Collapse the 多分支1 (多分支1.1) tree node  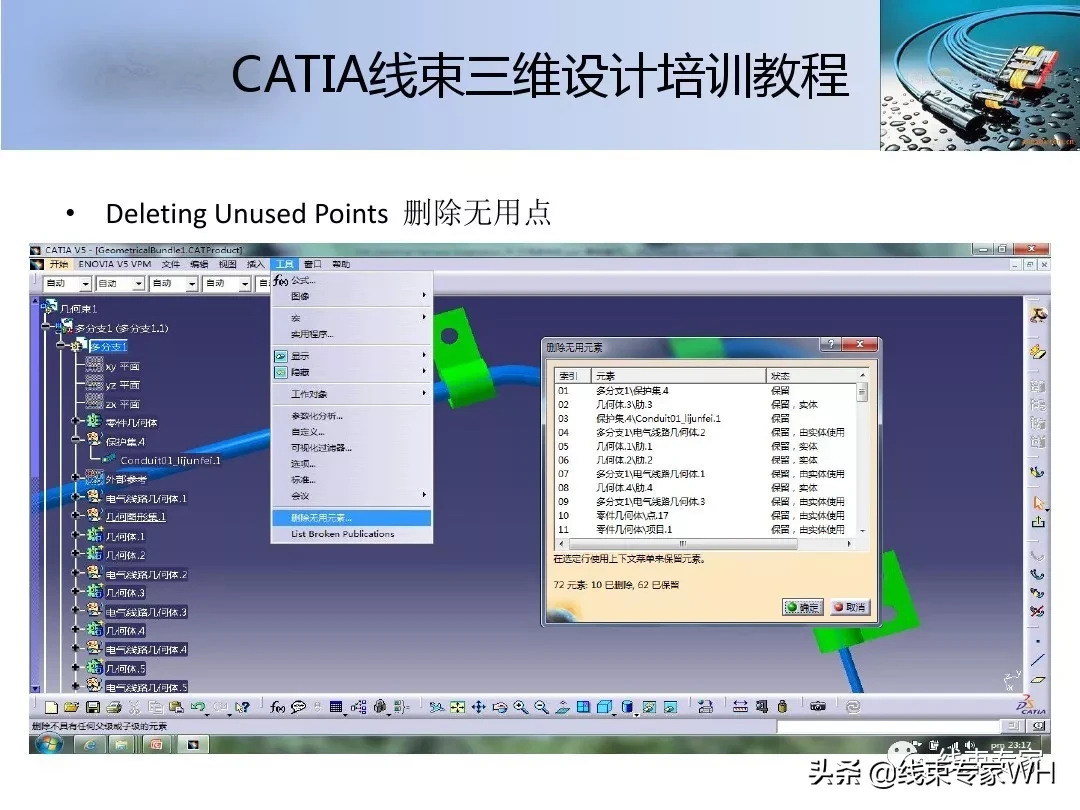click(45, 327)
